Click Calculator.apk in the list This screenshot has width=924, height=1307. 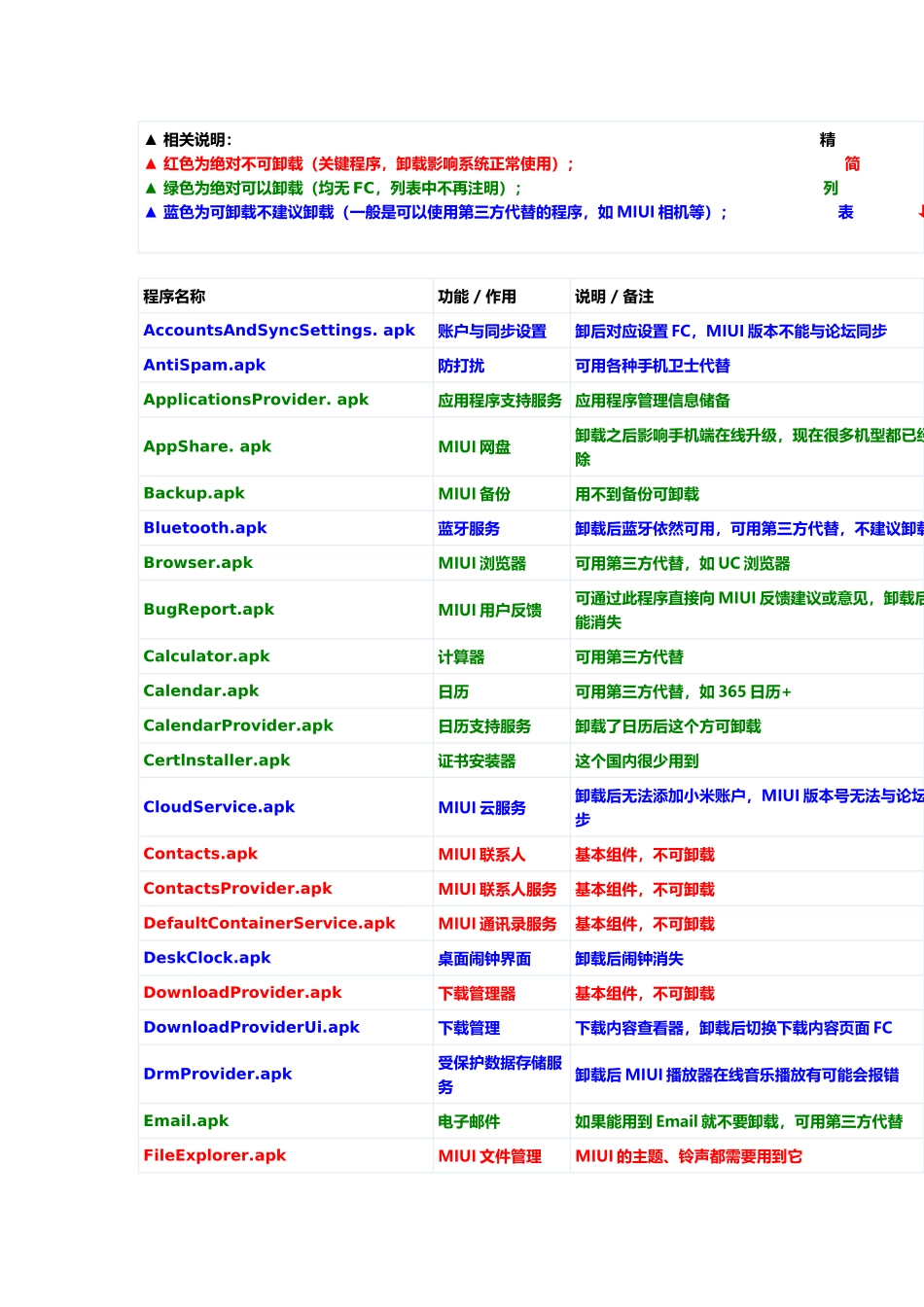coord(206,656)
